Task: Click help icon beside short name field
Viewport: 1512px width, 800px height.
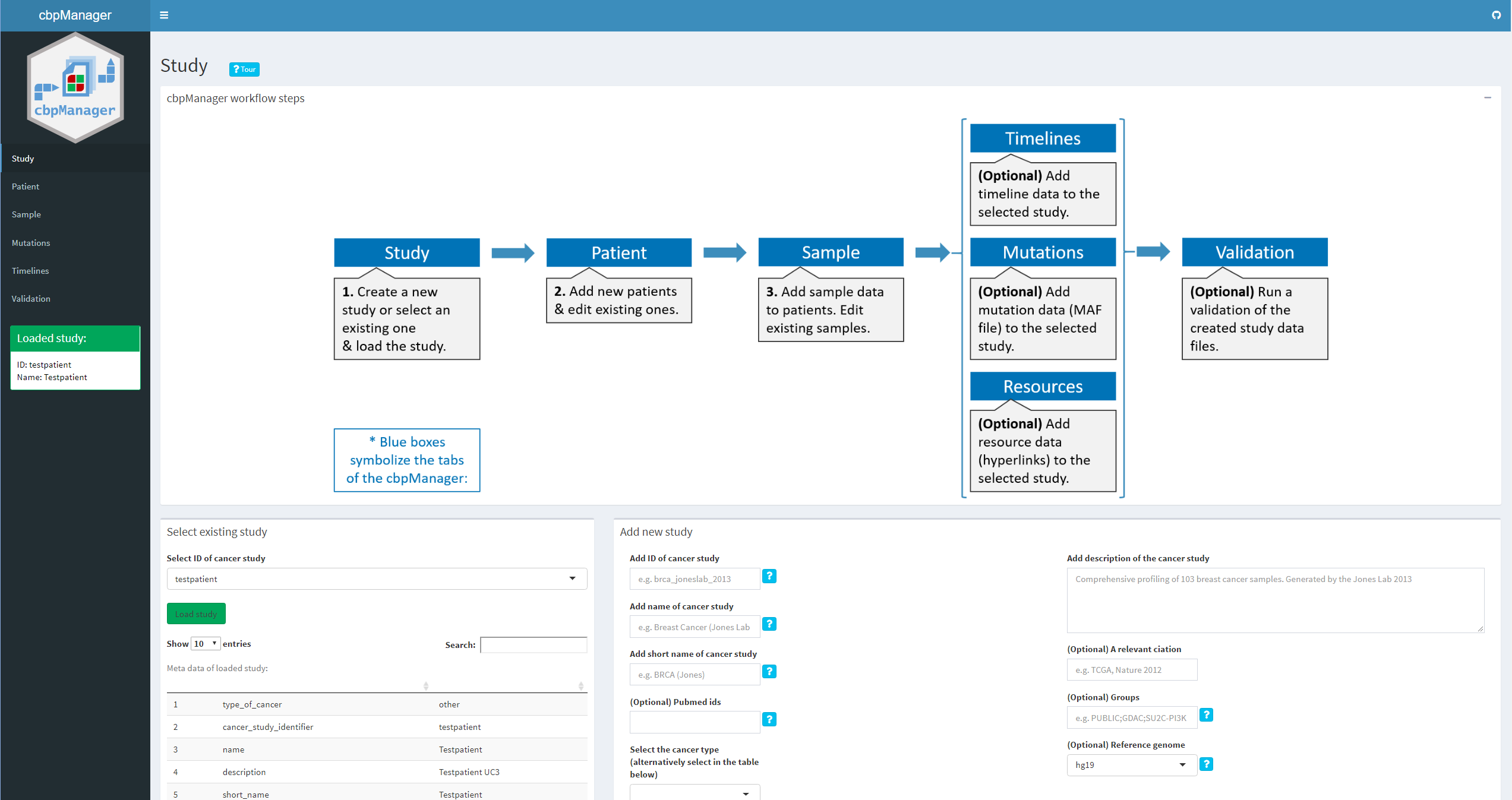Action: (769, 672)
